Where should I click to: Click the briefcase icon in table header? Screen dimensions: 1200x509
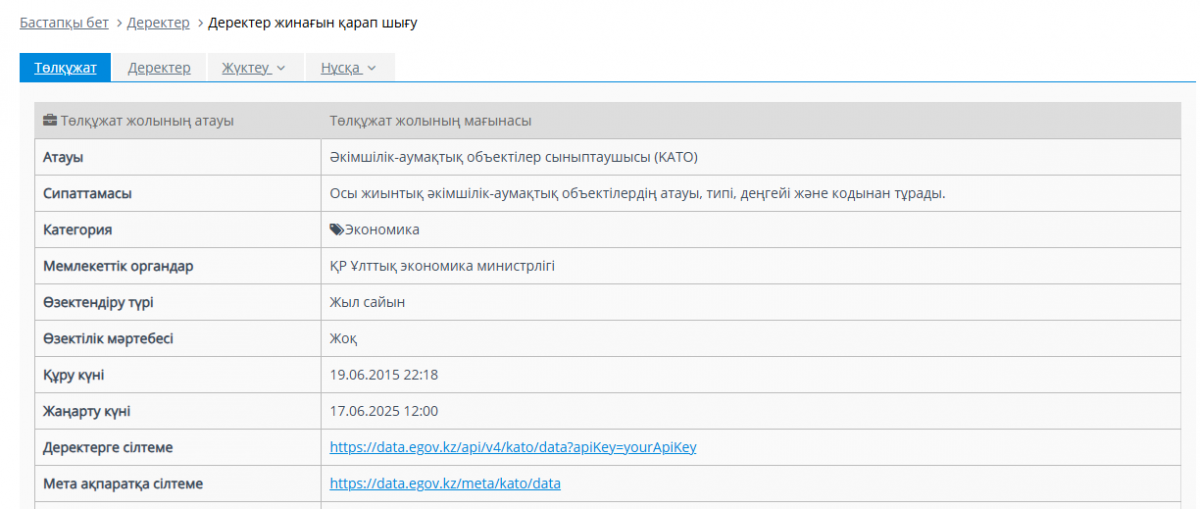[x=49, y=121]
